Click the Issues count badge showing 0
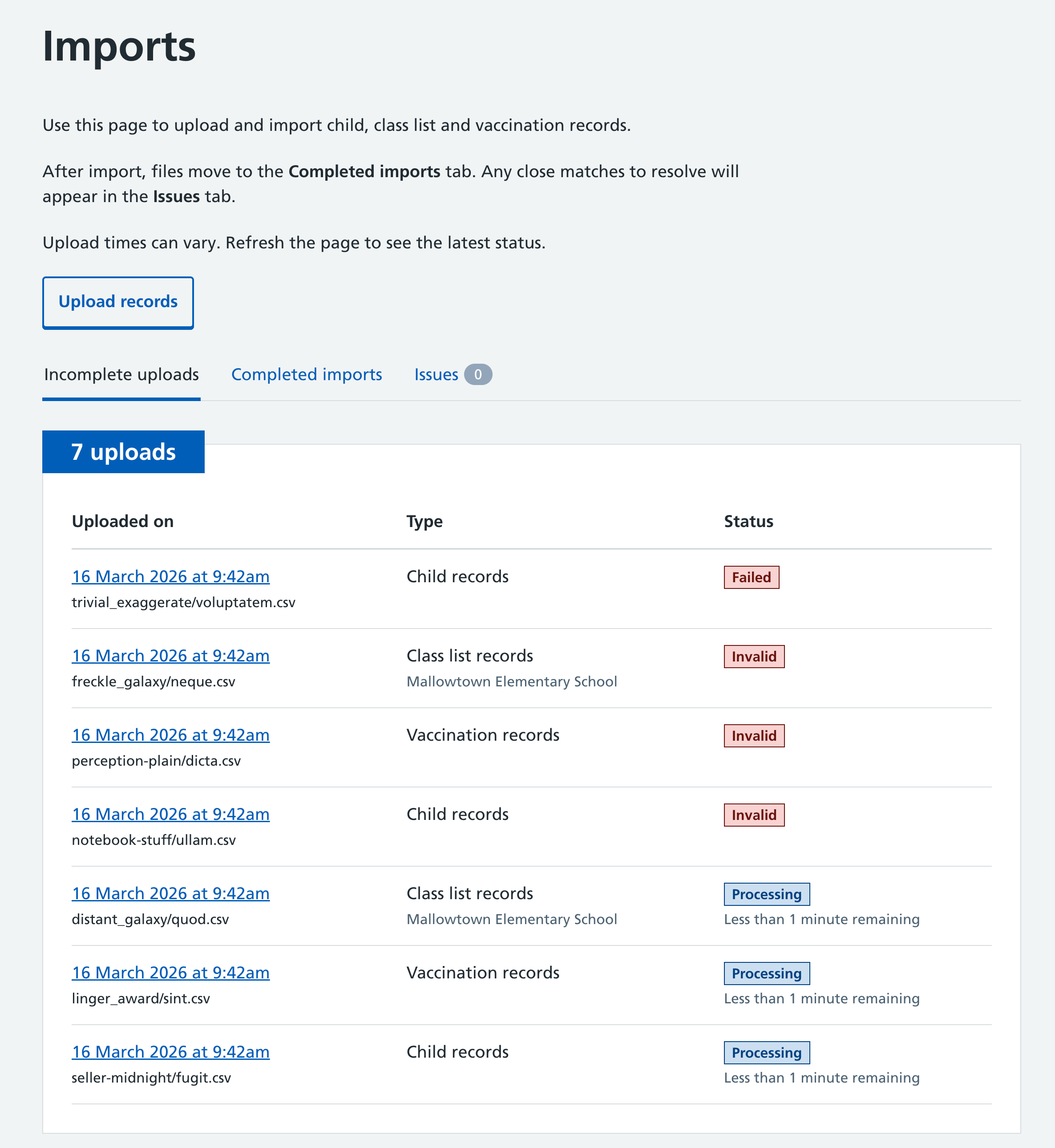Viewport: 1055px width, 1148px height. [478, 374]
